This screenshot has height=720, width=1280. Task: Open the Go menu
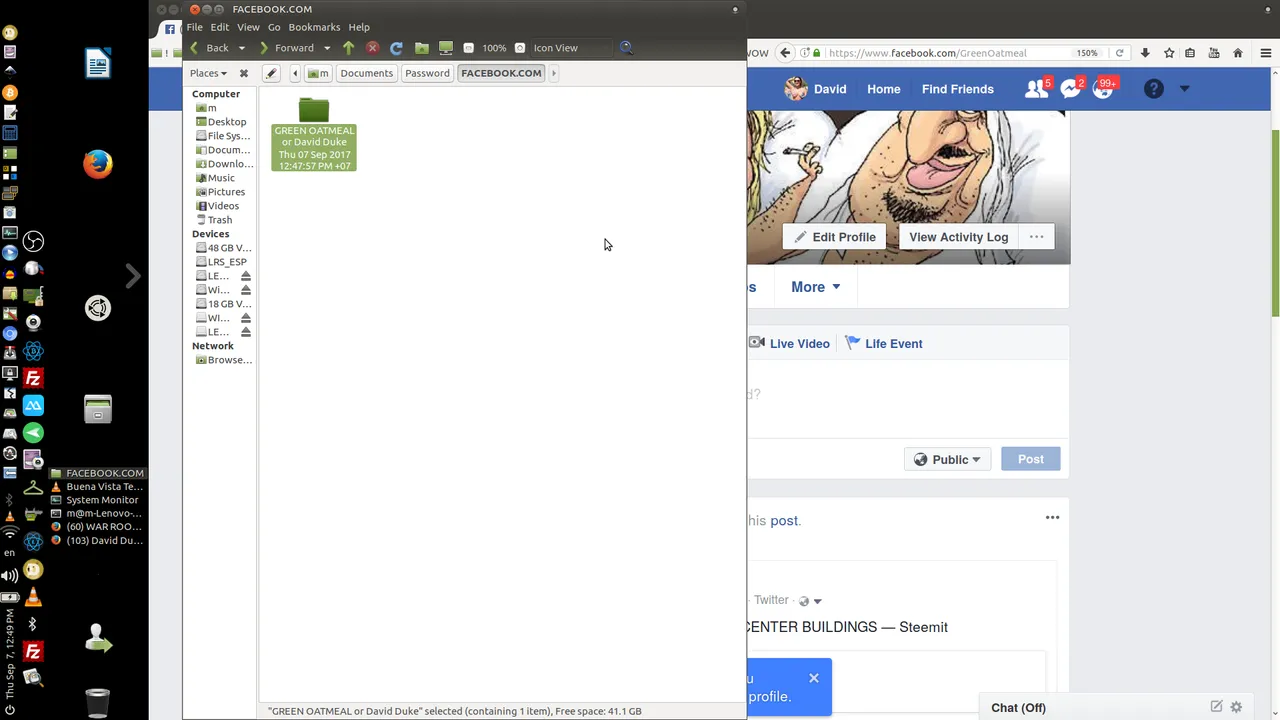pos(274,27)
